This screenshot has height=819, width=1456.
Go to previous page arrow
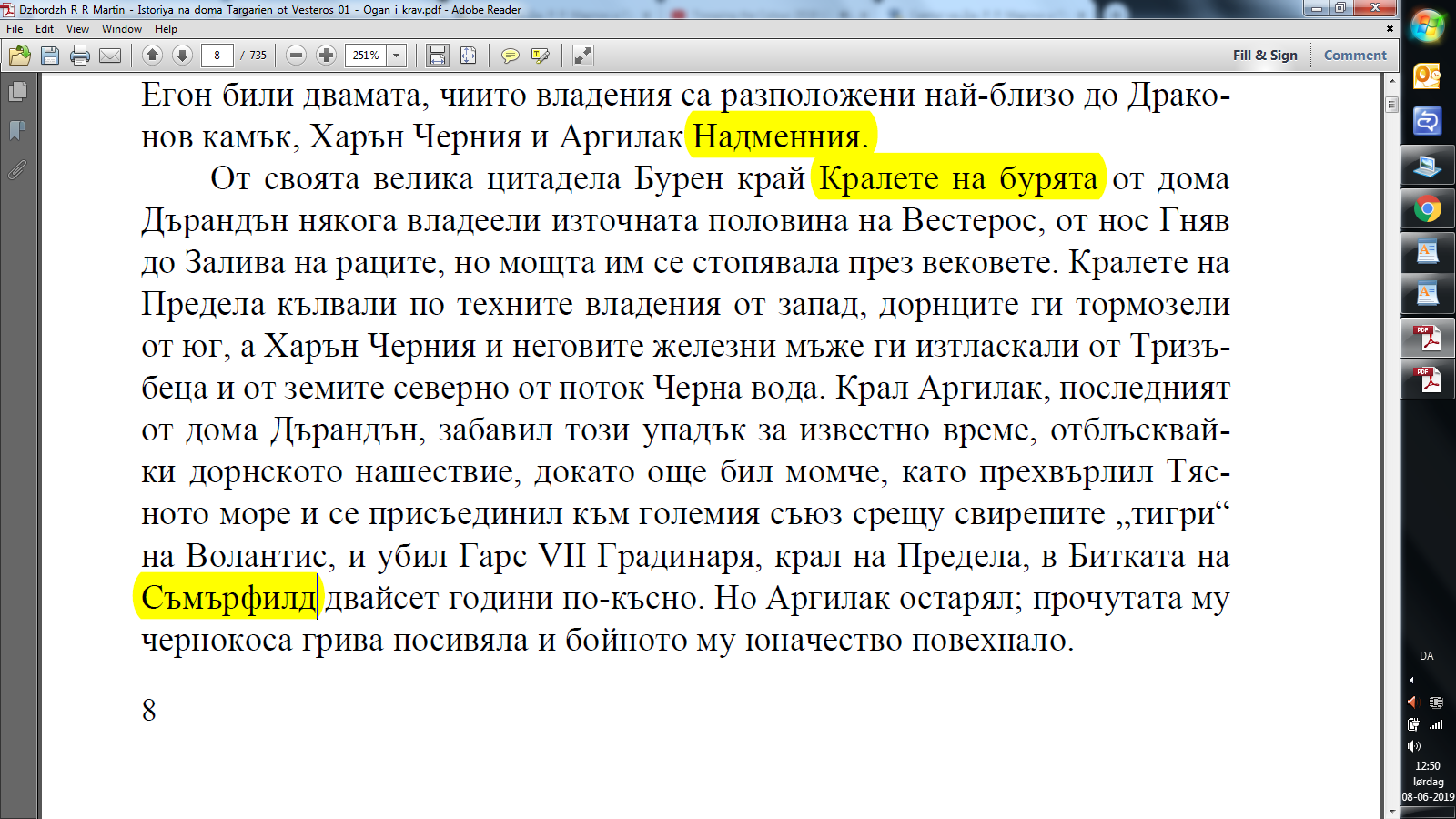tap(152, 56)
